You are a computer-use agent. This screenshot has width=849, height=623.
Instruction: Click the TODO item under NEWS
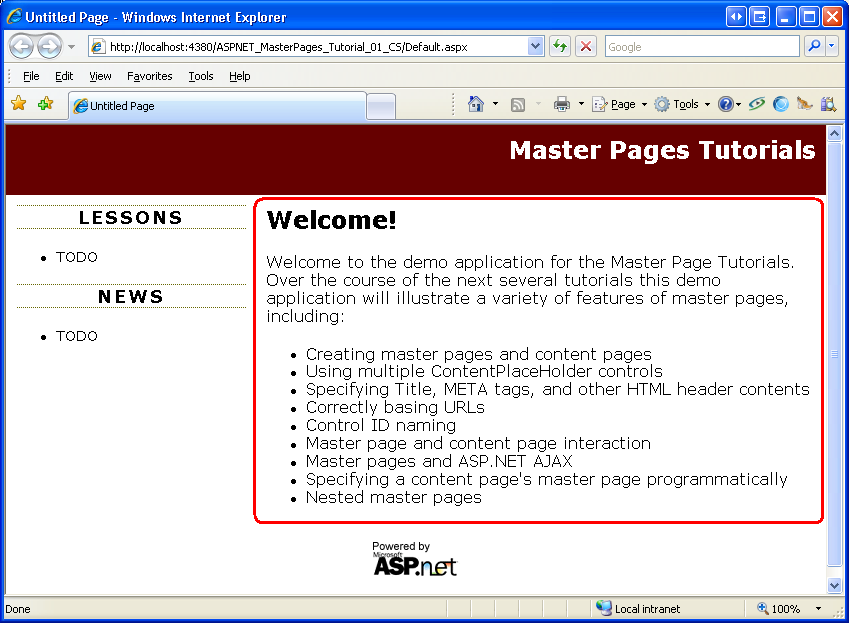tap(77, 336)
